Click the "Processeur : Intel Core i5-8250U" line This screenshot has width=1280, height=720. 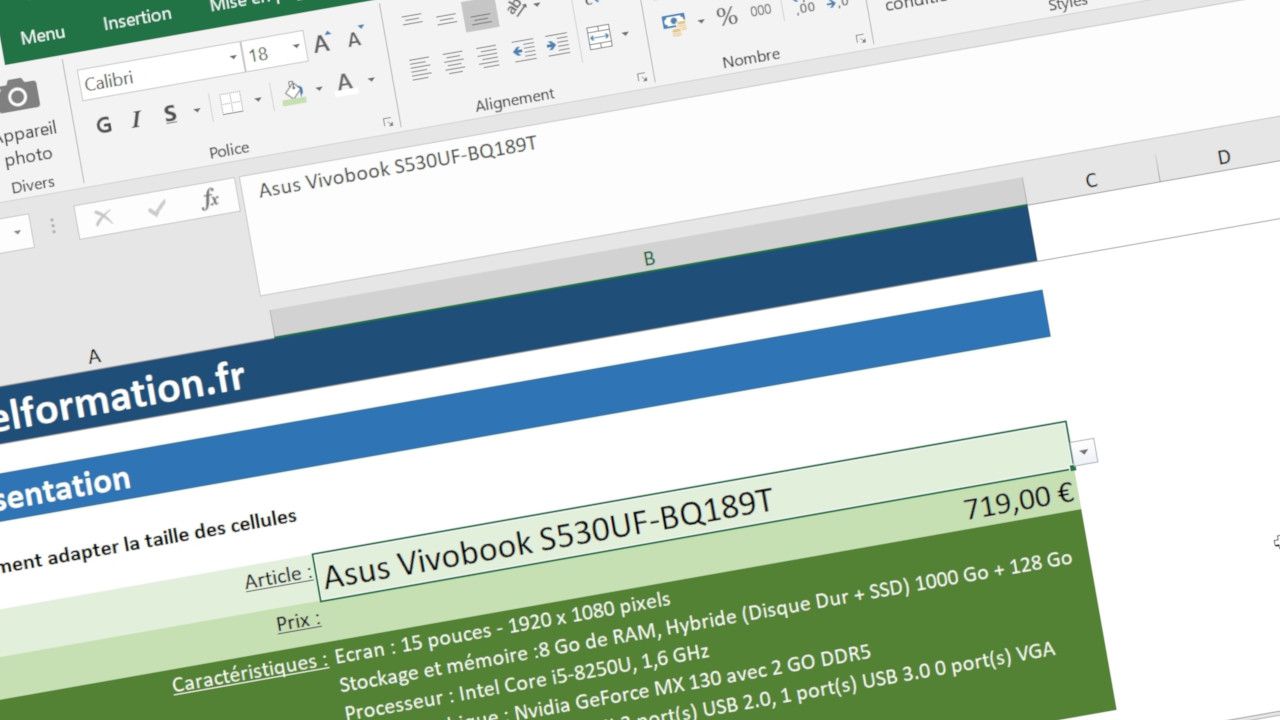click(527, 683)
